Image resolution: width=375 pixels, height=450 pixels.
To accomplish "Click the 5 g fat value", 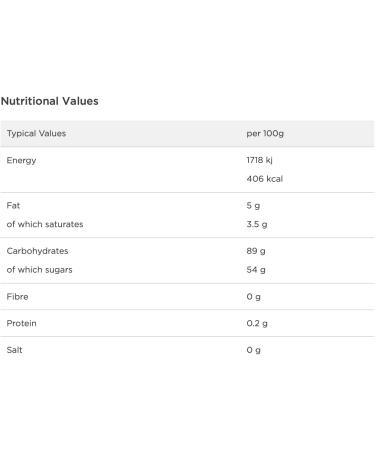I will [x=253, y=206].
